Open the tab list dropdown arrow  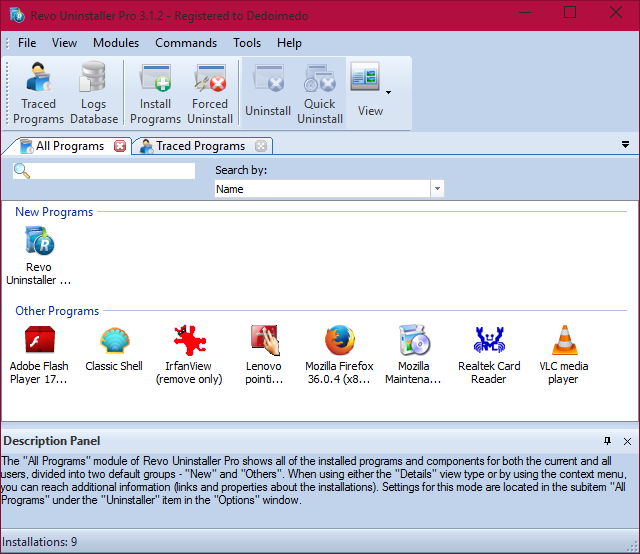pyautogui.click(x=625, y=145)
